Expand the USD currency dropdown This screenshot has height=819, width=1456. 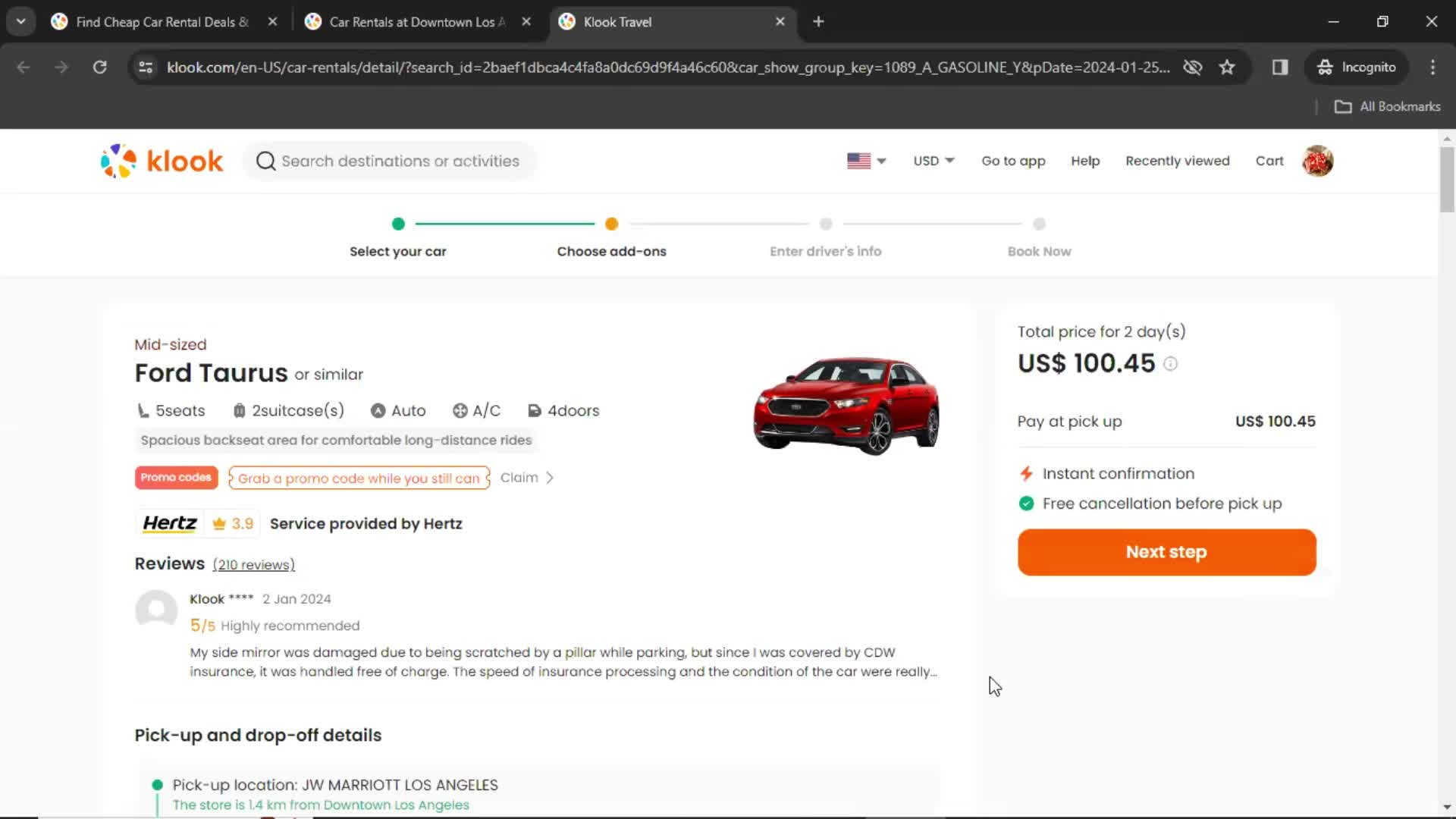(933, 161)
